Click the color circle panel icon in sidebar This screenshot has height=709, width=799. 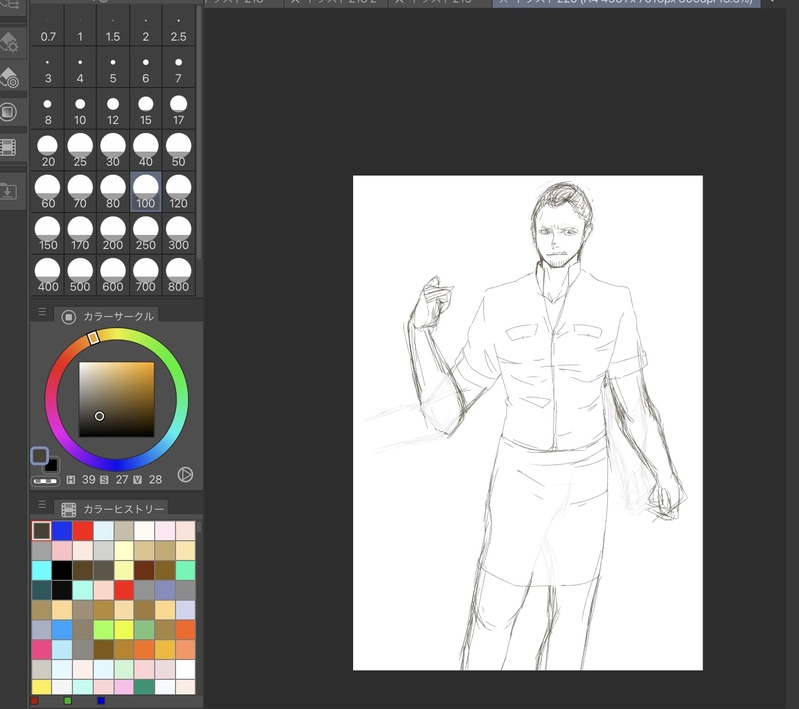10,112
